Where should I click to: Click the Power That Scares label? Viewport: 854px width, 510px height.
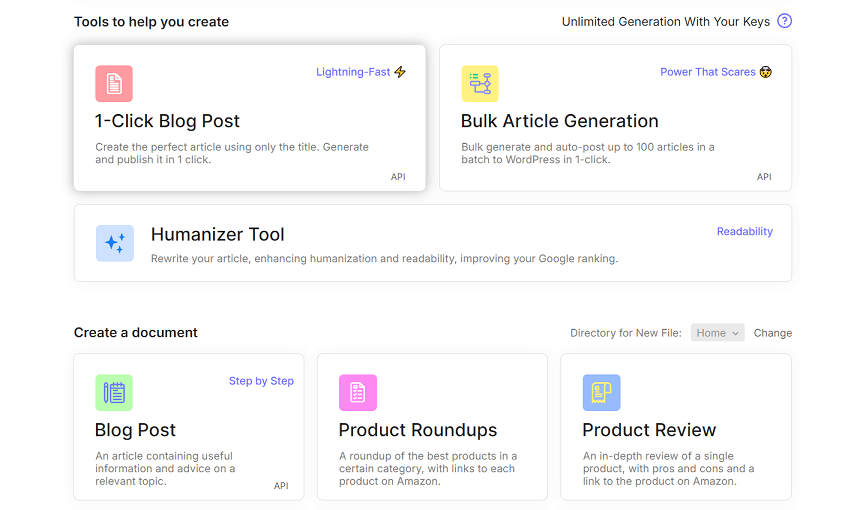(707, 72)
